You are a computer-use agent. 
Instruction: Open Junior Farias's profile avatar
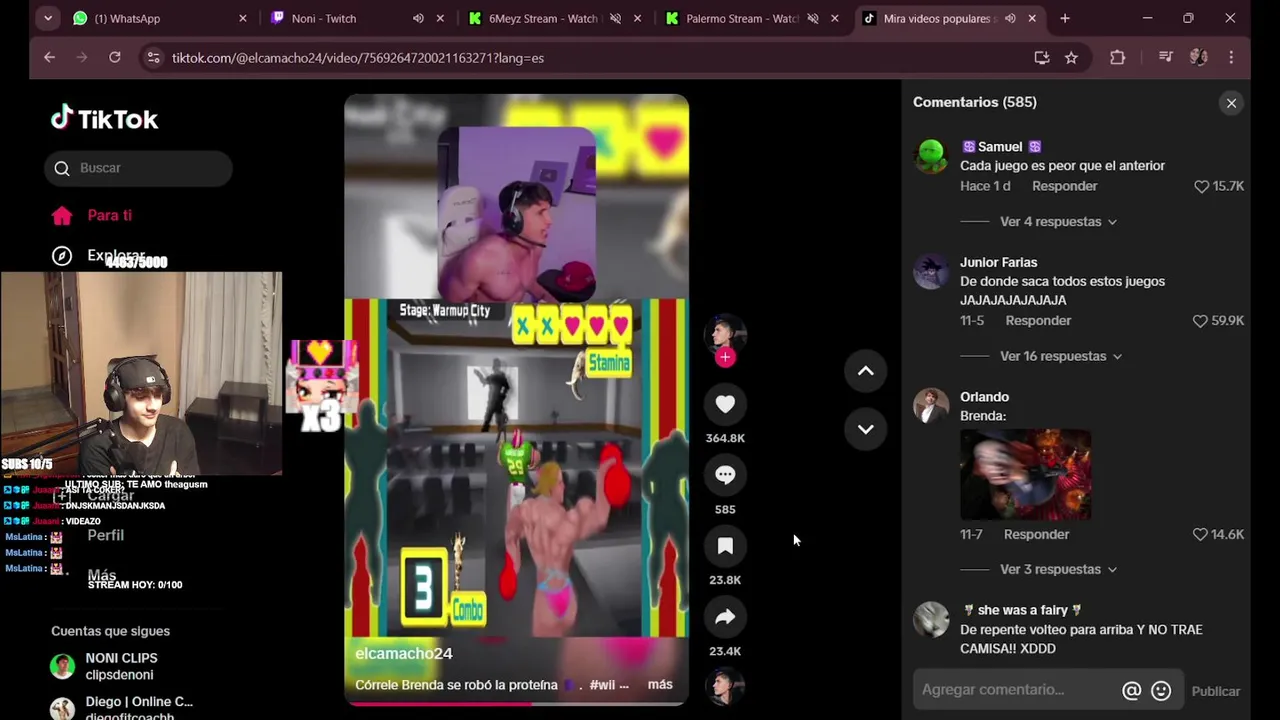(x=931, y=272)
